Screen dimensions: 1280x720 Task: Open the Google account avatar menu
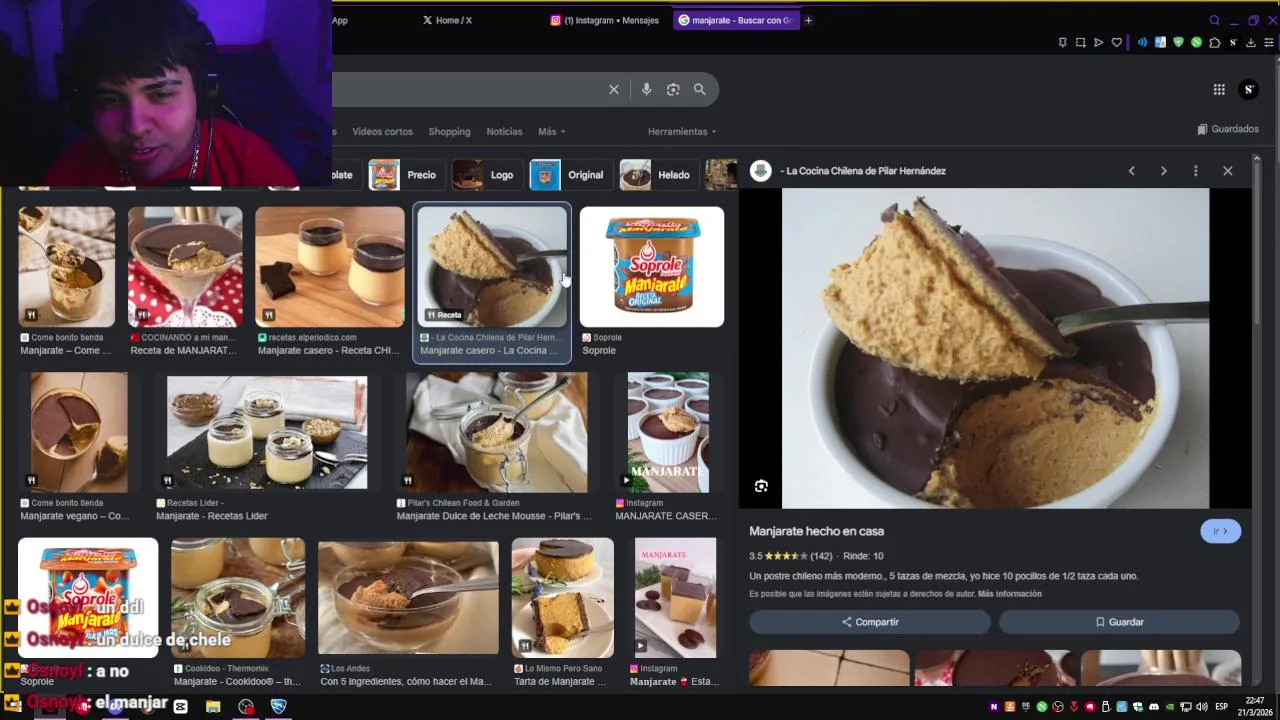(1248, 89)
